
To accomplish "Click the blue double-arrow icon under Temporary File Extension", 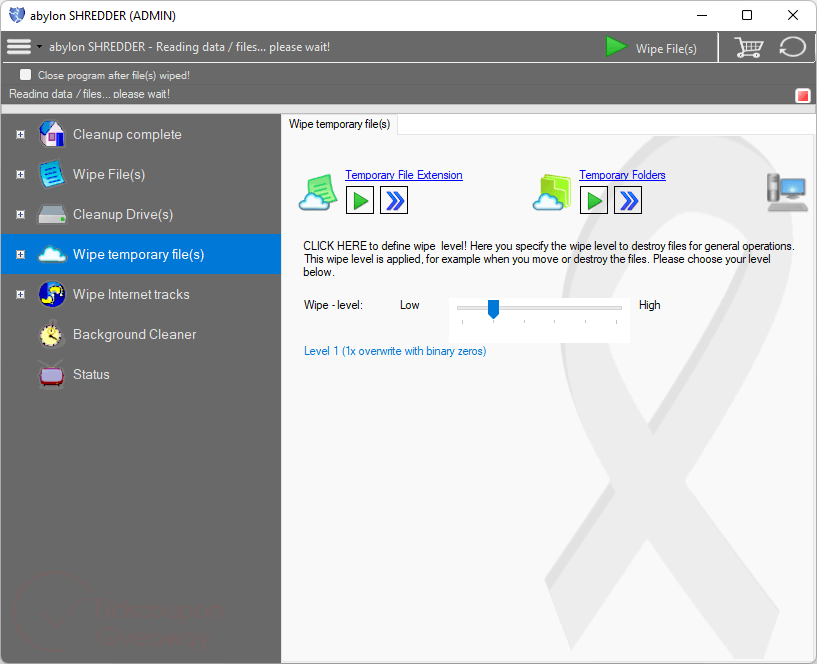I will [x=394, y=201].
